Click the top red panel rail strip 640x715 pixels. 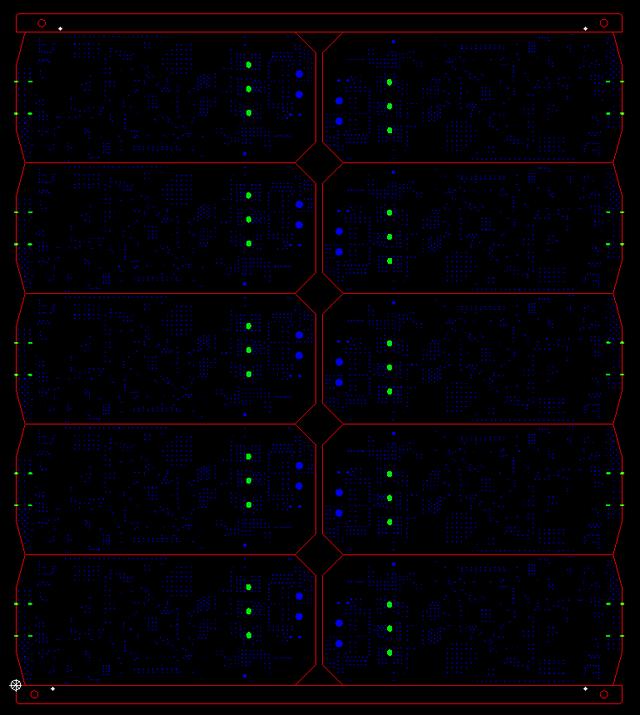pos(320,22)
